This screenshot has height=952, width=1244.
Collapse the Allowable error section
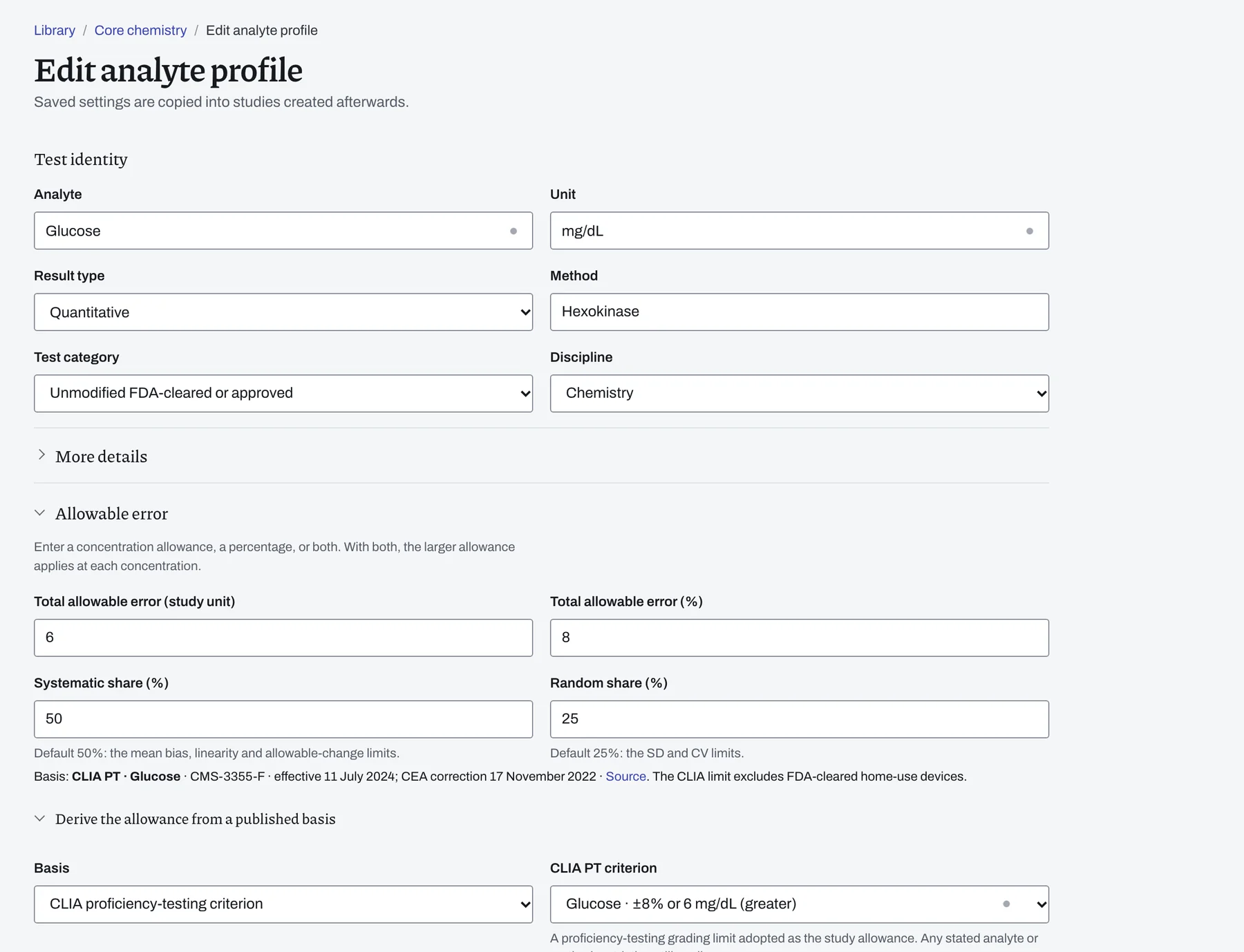tap(40, 513)
